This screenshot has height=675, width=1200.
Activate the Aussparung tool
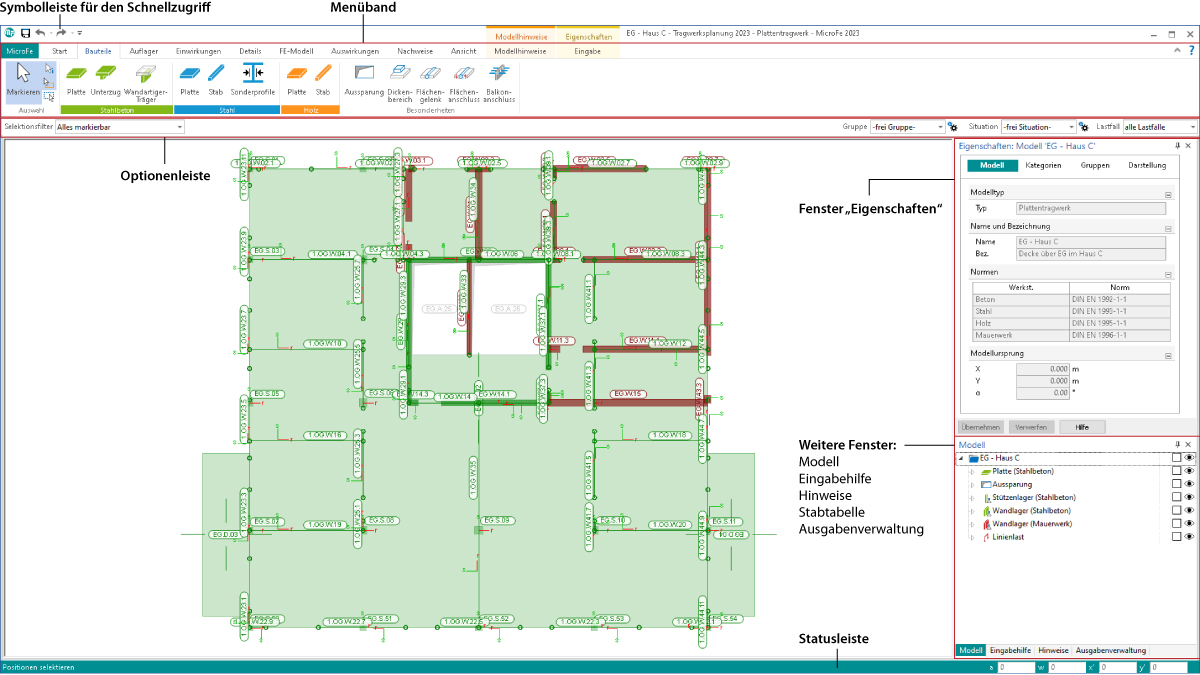[364, 78]
